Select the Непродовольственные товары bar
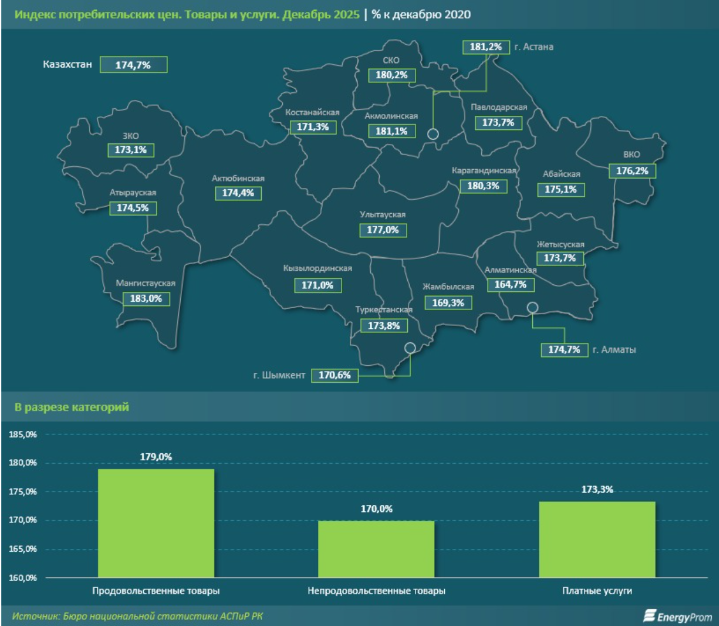The width and height of the screenshot is (719, 626). tap(377, 548)
